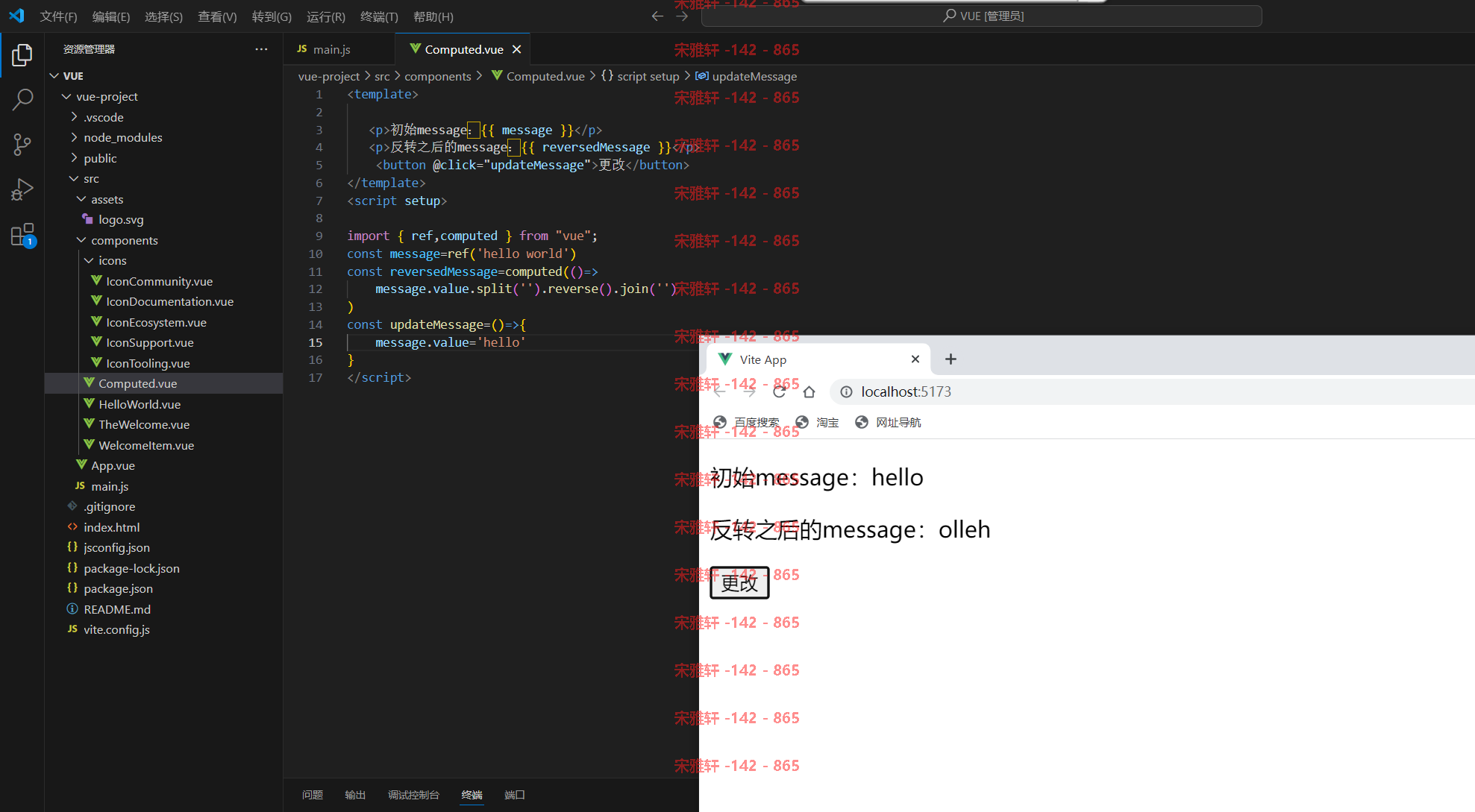Open the 终端(T) menu

click(379, 16)
